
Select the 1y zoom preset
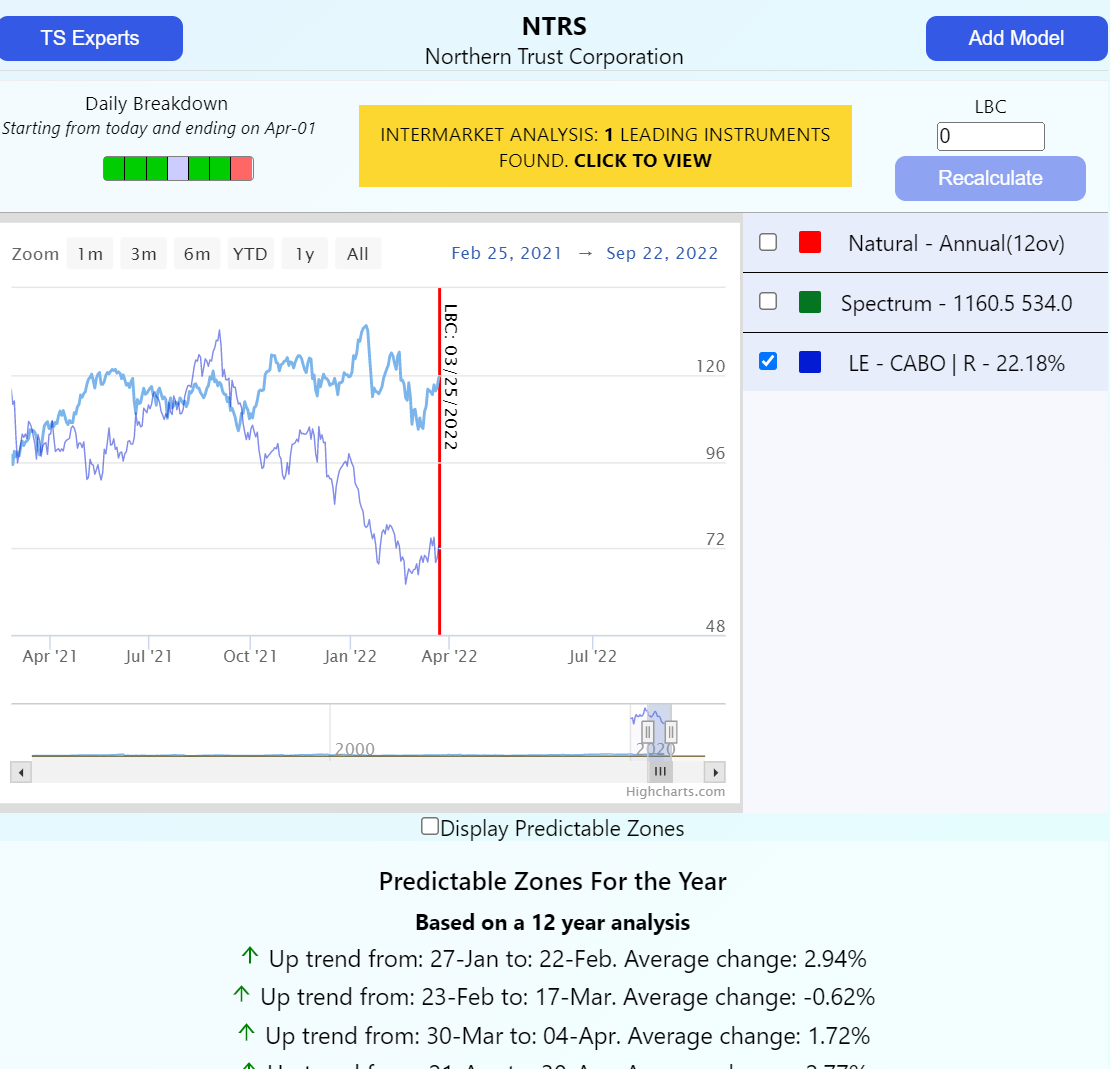pos(304,253)
